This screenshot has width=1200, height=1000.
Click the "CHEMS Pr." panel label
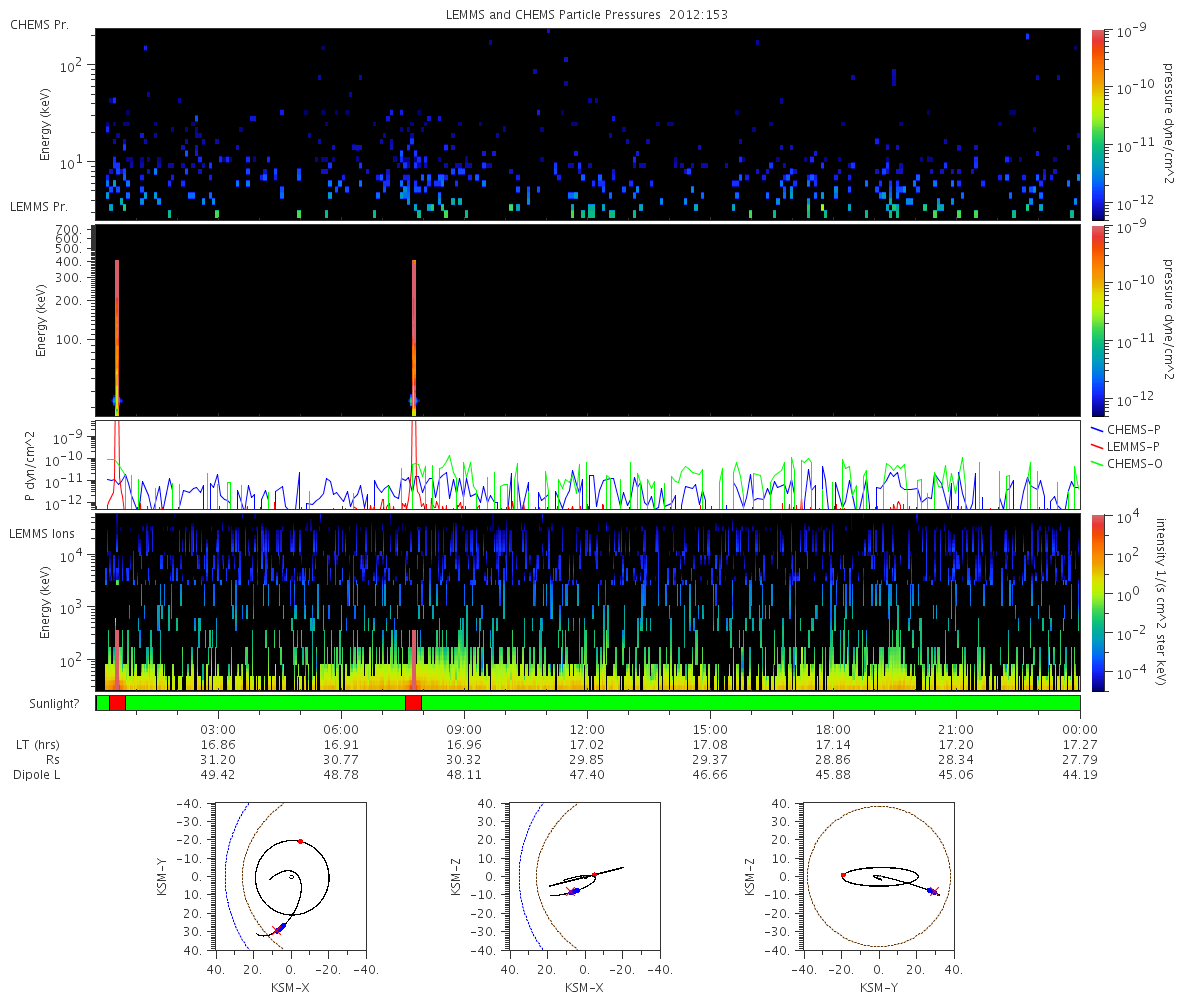tap(40, 23)
